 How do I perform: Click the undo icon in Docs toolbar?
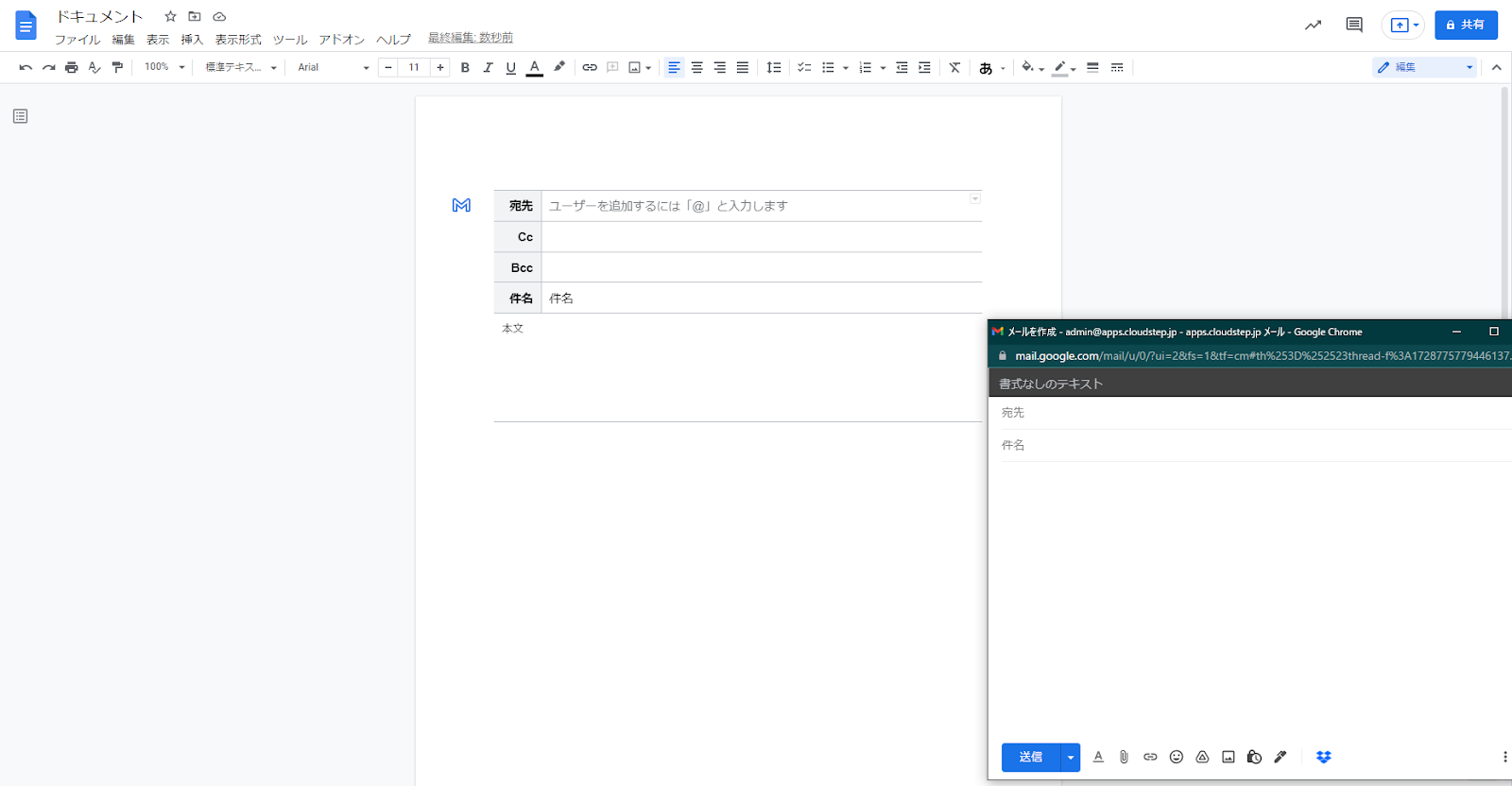[26, 67]
